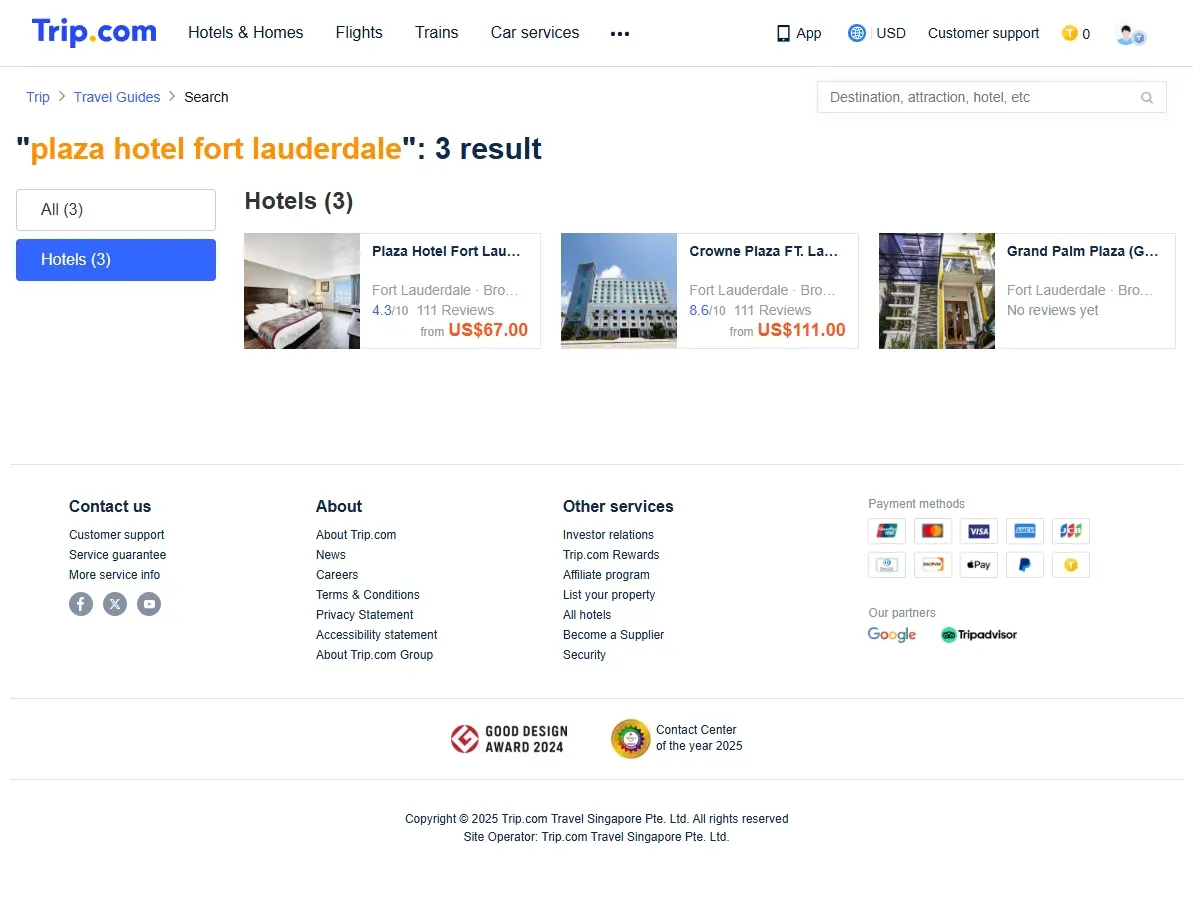1193x921 pixels.
Task: Open the Security footer link
Action: point(584,655)
